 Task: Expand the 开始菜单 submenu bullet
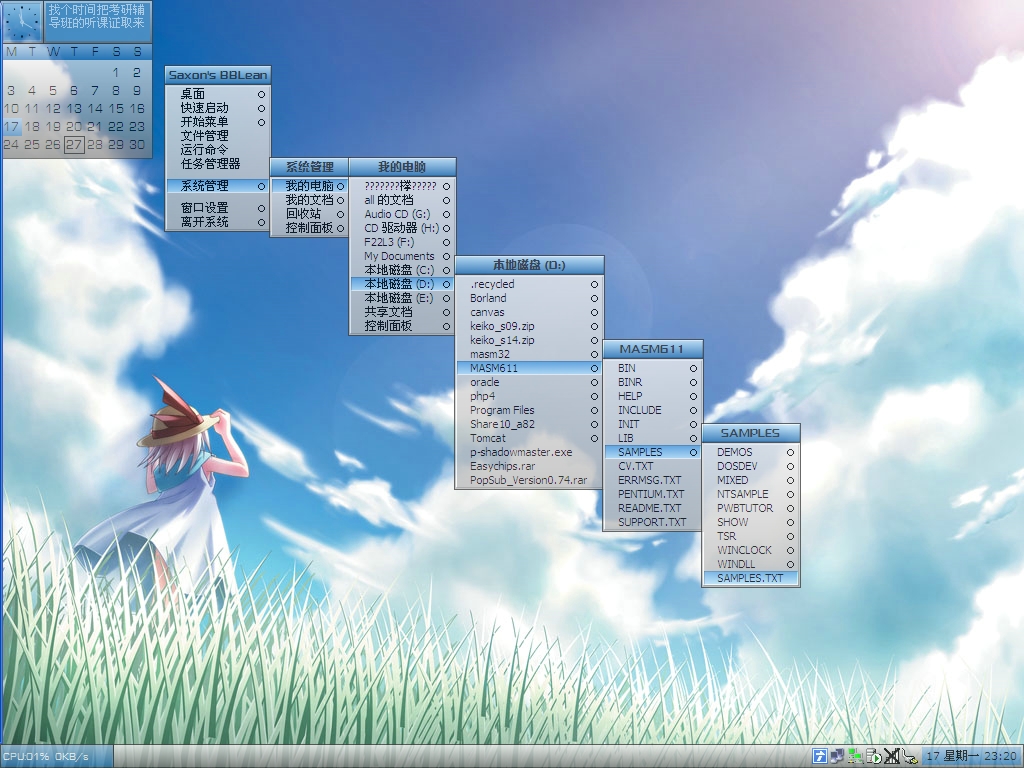tap(261, 122)
